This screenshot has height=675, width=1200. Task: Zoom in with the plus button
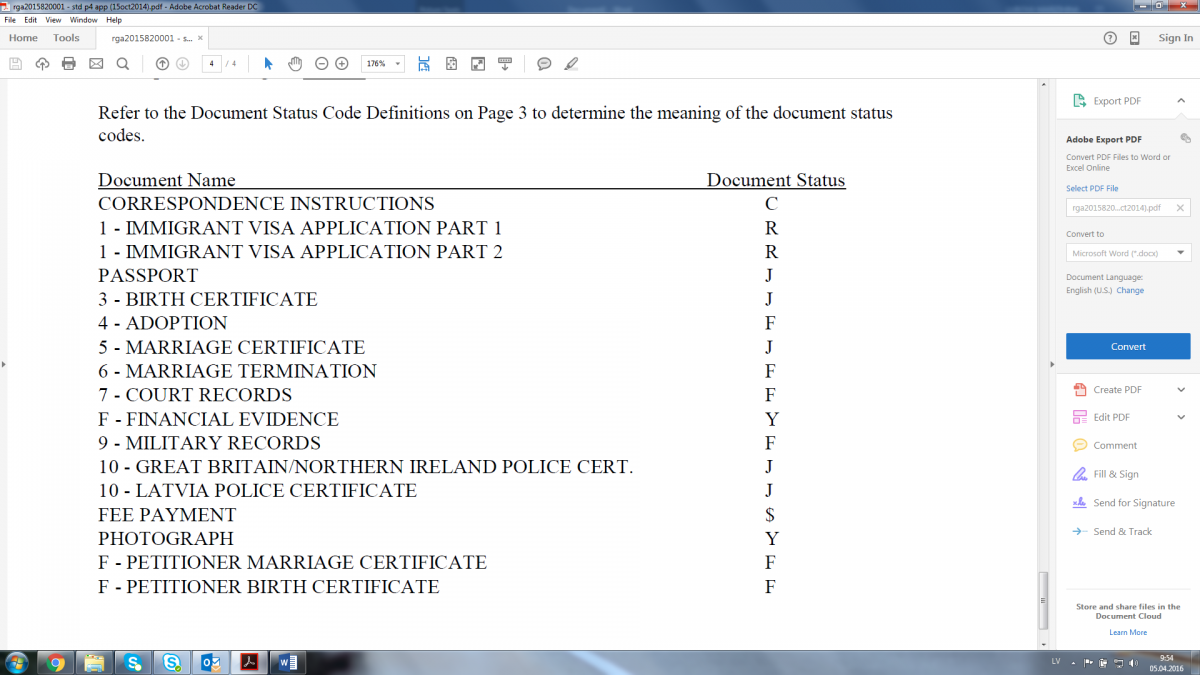342,64
